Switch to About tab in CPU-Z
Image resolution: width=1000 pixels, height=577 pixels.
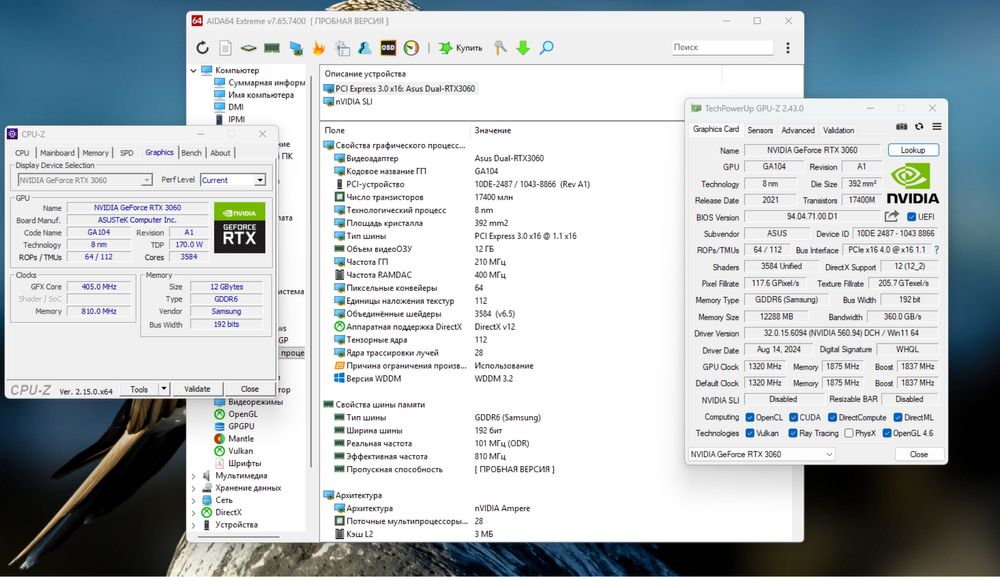click(221, 153)
